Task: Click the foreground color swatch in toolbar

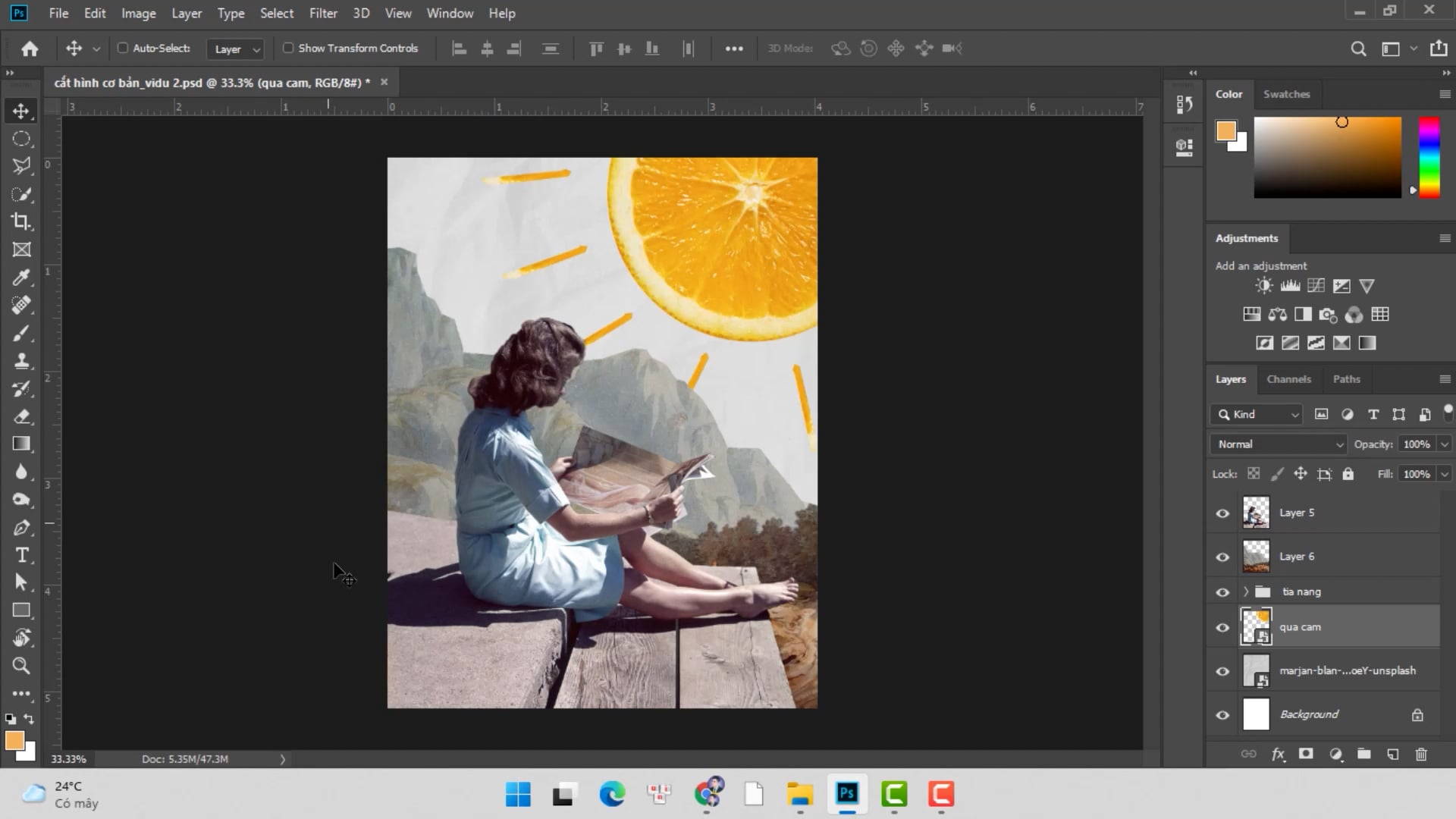Action: pyautogui.click(x=14, y=741)
